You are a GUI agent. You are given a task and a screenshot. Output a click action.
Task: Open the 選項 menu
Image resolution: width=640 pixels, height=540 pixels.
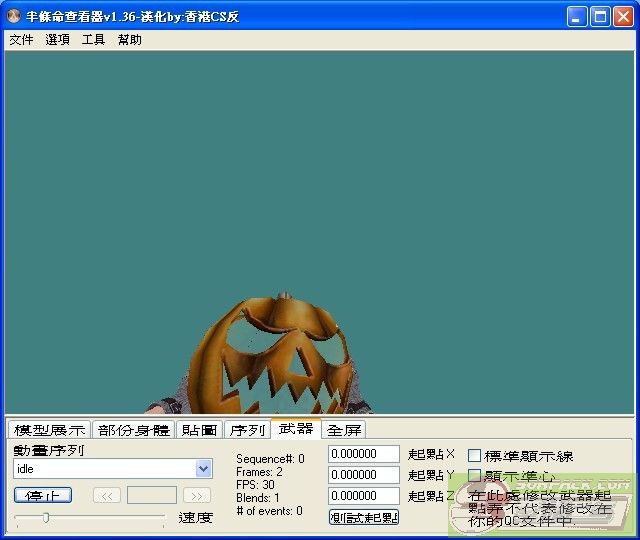pyautogui.click(x=57, y=40)
